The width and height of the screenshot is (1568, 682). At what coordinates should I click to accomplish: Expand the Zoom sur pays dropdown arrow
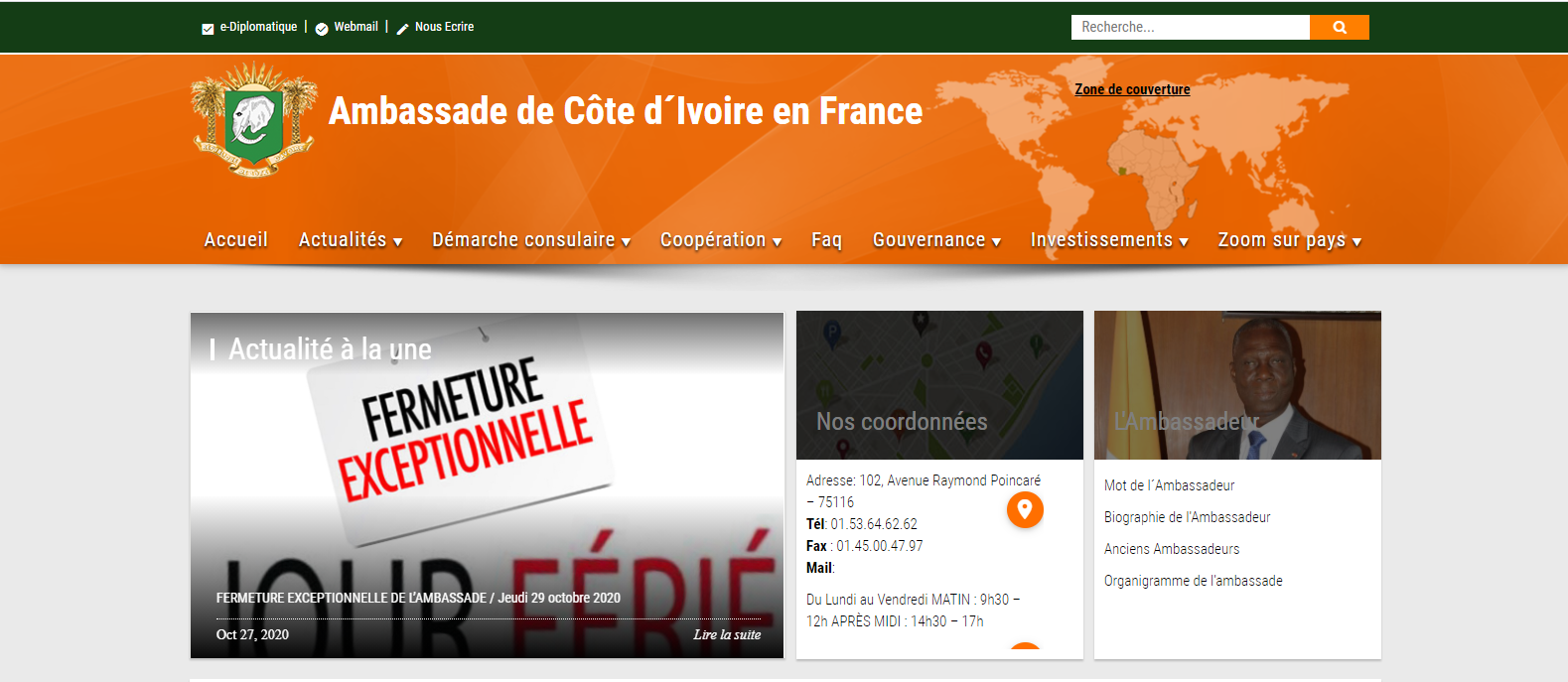(x=1356, y=241)
